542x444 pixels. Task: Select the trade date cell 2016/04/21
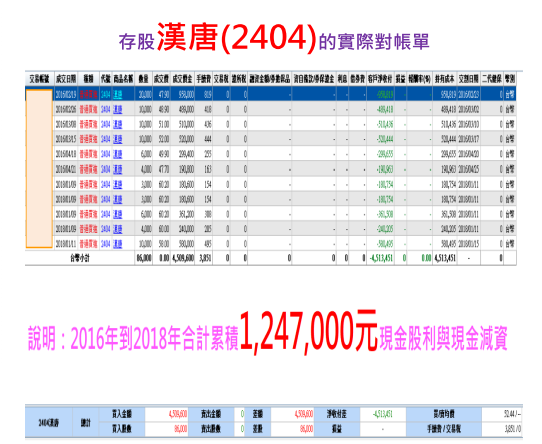66,169
